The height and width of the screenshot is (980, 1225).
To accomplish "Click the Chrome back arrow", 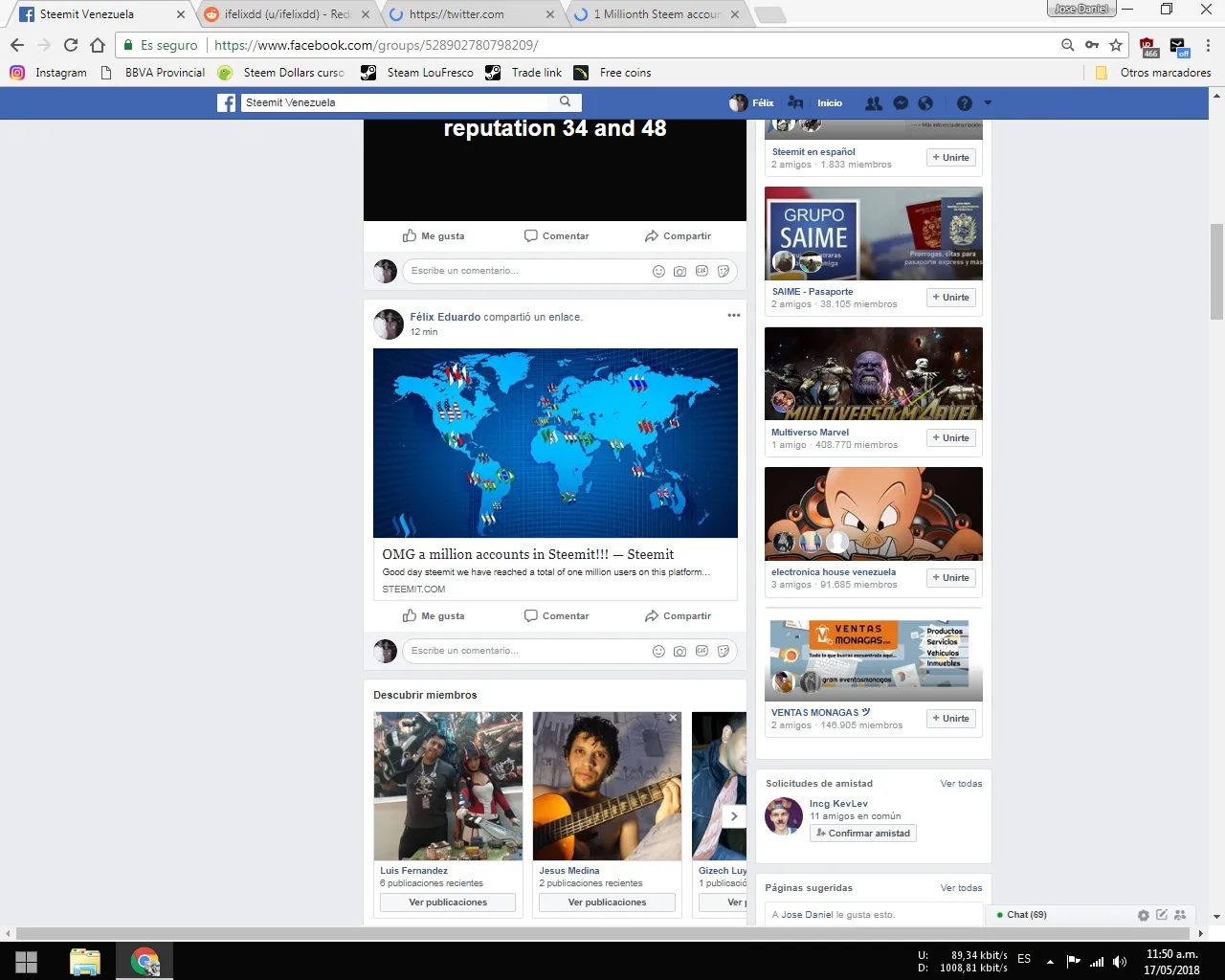I will click(x=17, y=45).
